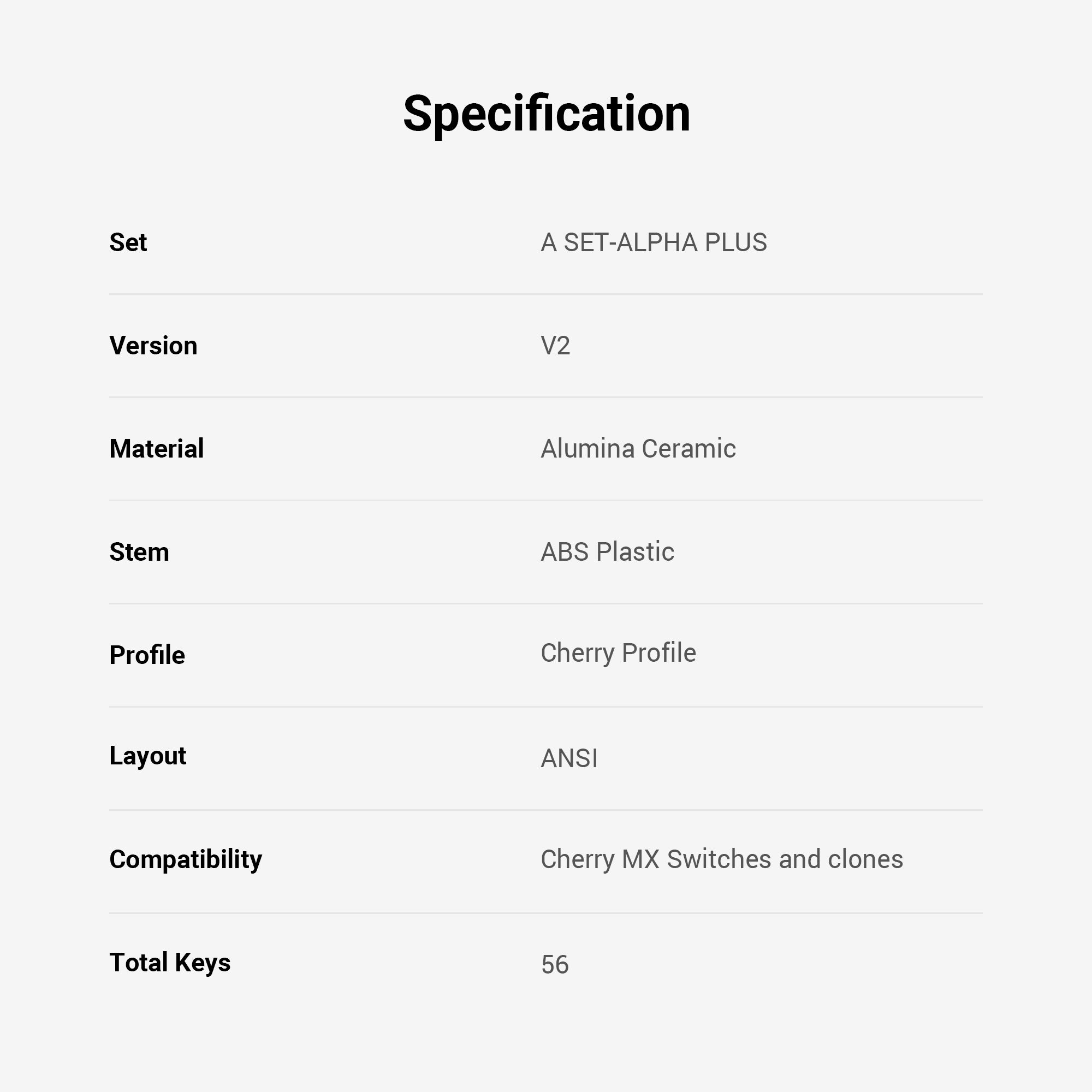The height and width of the screenshot is (1092, 1092).
Task: Select the ANSI layout value
Action: point(568,758)
